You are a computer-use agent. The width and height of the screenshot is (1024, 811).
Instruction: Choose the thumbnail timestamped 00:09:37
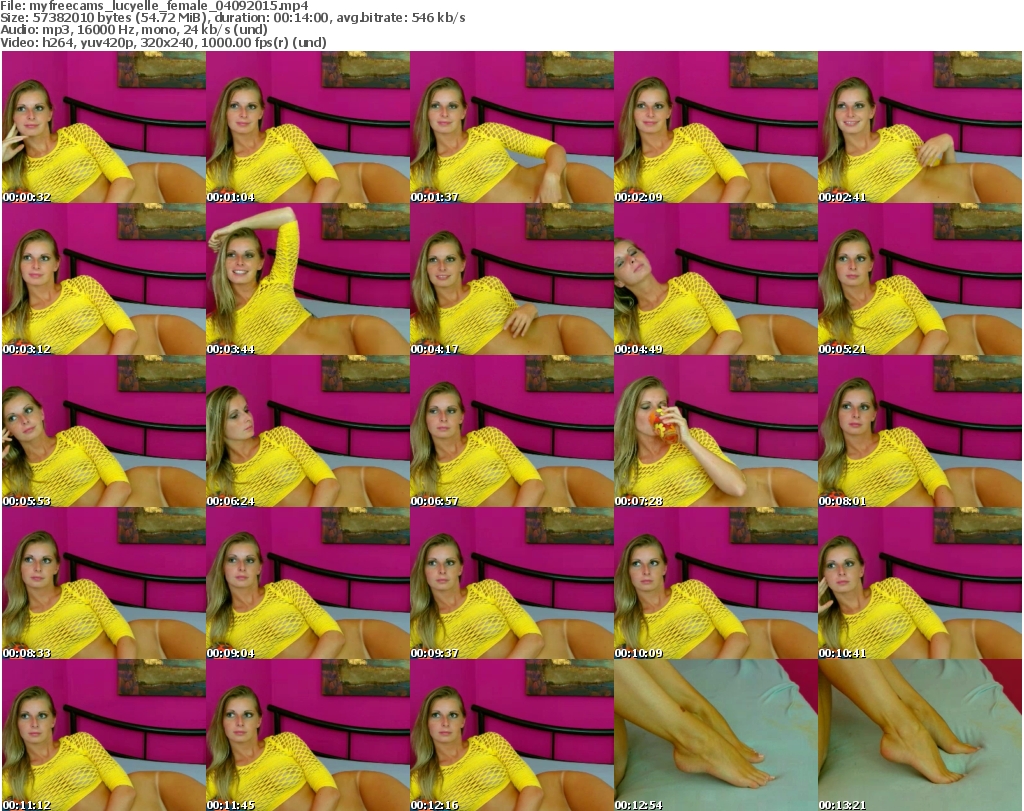coord(512,583)
